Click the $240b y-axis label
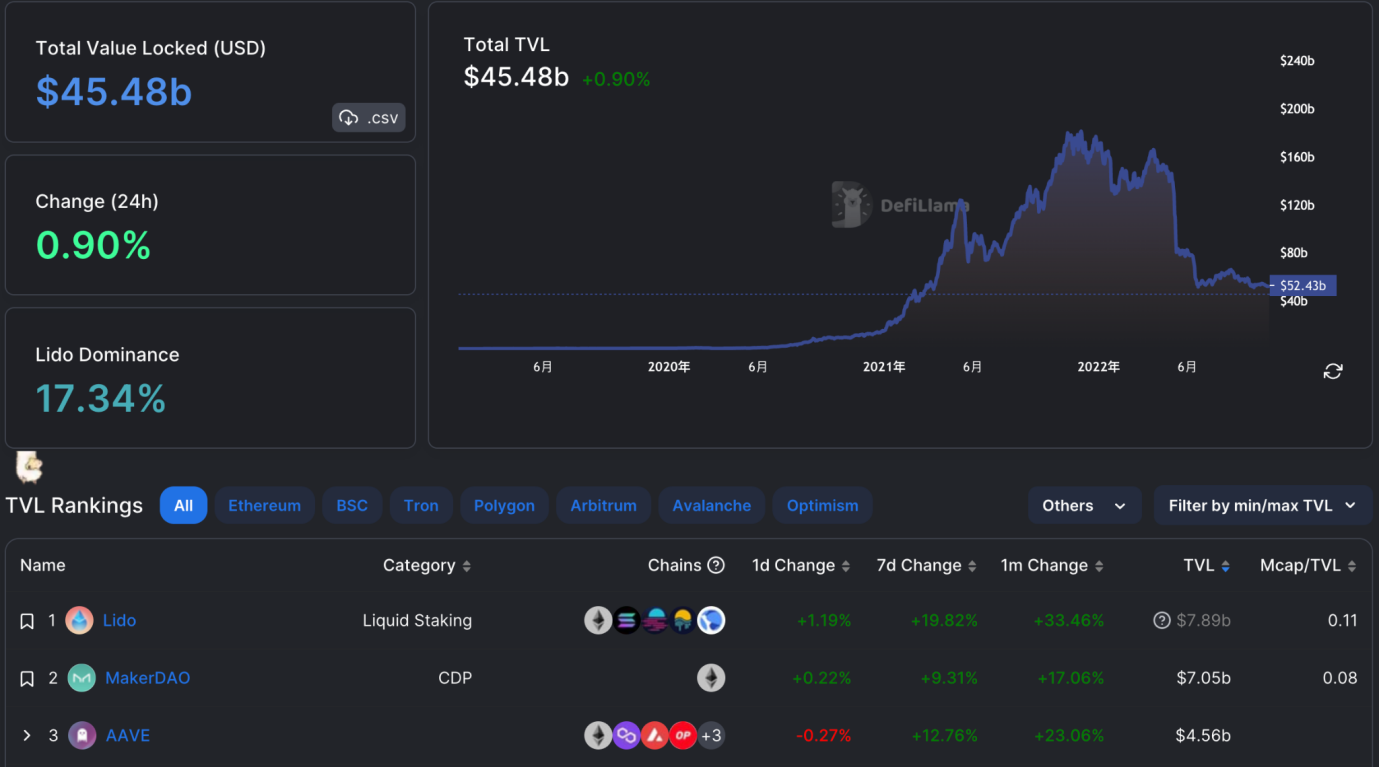 (x=1297, y=61)
